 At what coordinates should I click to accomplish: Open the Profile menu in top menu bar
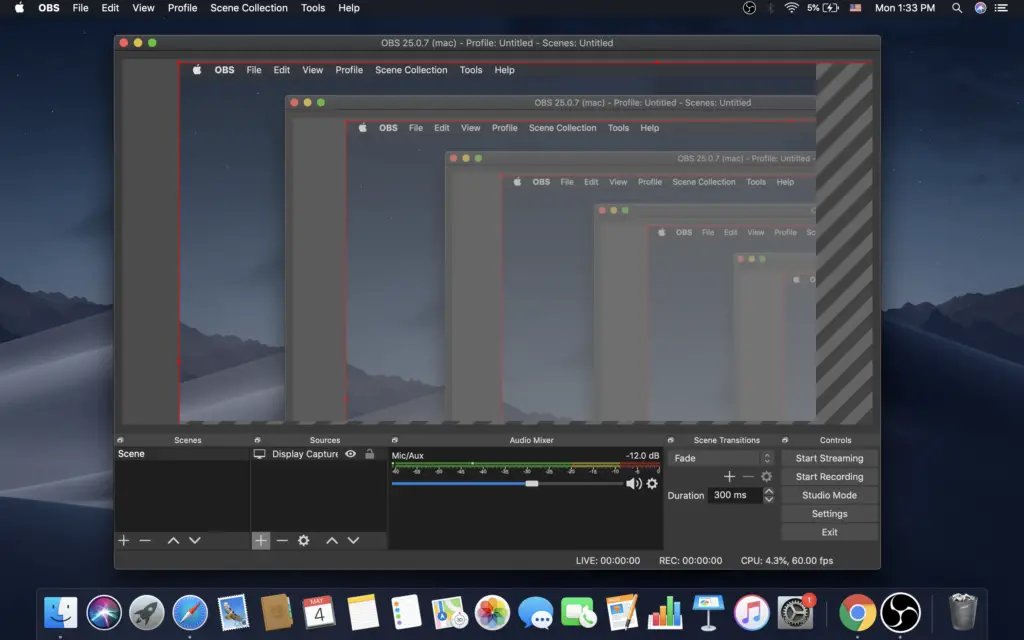point(182,8)
